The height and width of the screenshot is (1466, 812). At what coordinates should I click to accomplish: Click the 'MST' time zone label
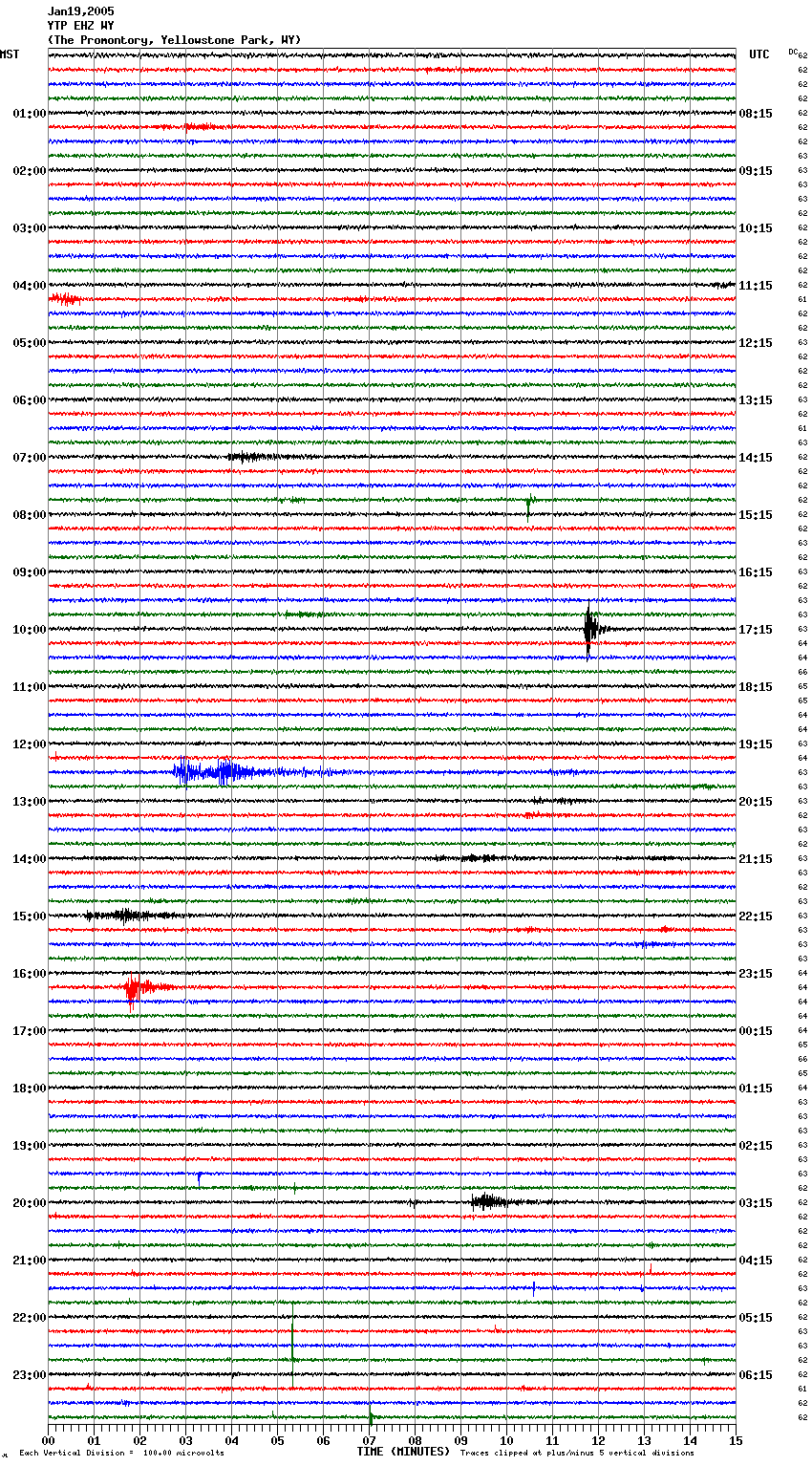pos(10,54)
